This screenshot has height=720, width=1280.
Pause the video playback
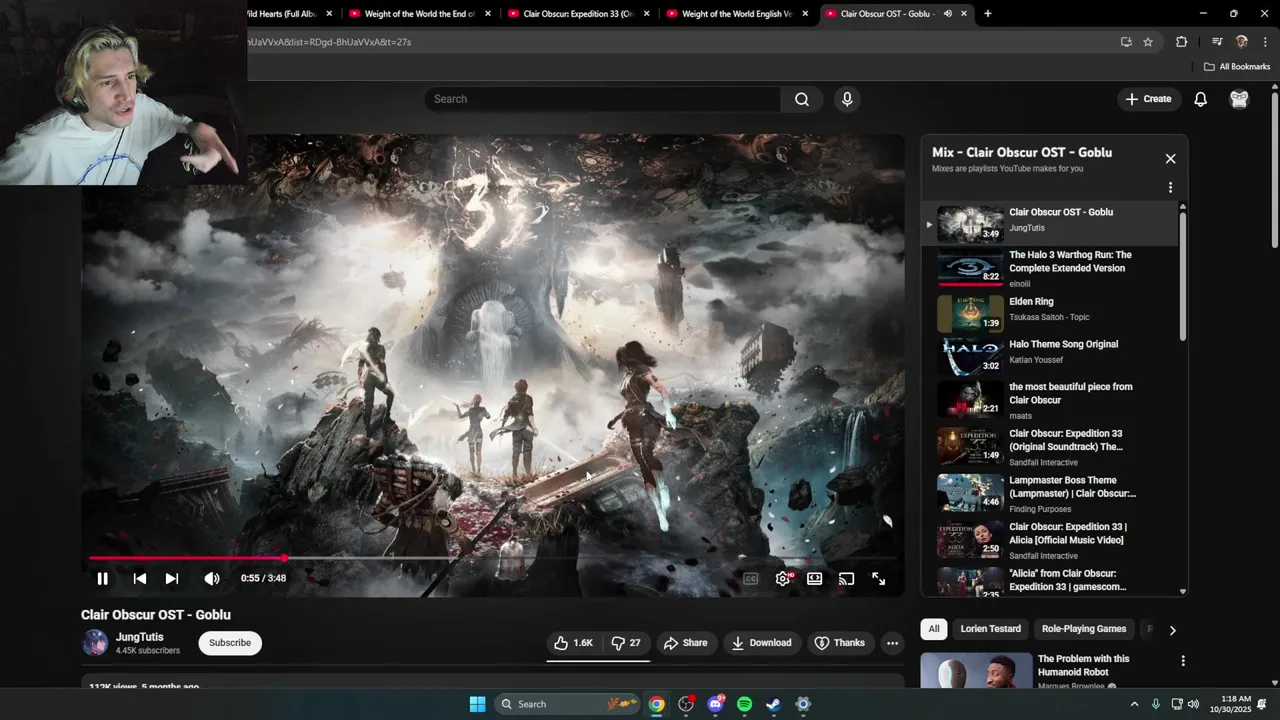pyautogui.click(x=102, y=578)
